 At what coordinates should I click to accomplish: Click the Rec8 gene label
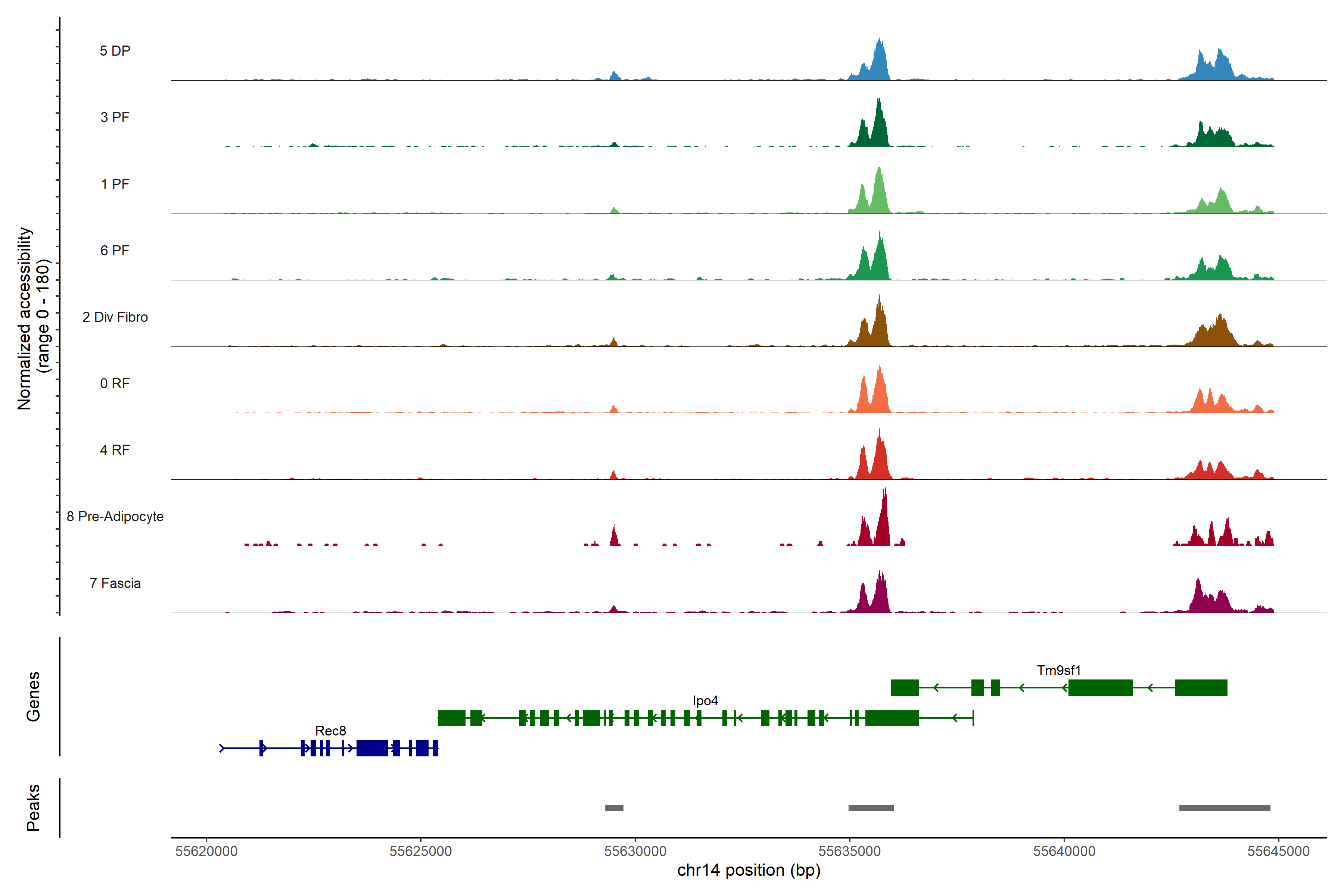click(x=330, y=731)
